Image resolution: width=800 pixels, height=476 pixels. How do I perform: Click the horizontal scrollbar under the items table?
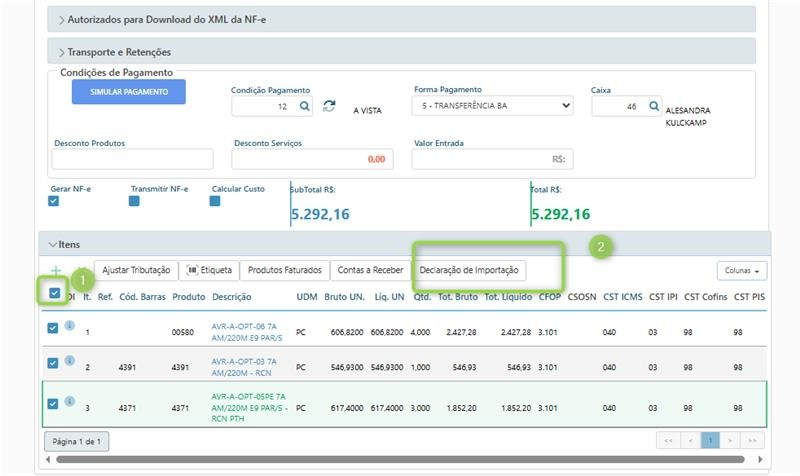[x=400, y=459]
